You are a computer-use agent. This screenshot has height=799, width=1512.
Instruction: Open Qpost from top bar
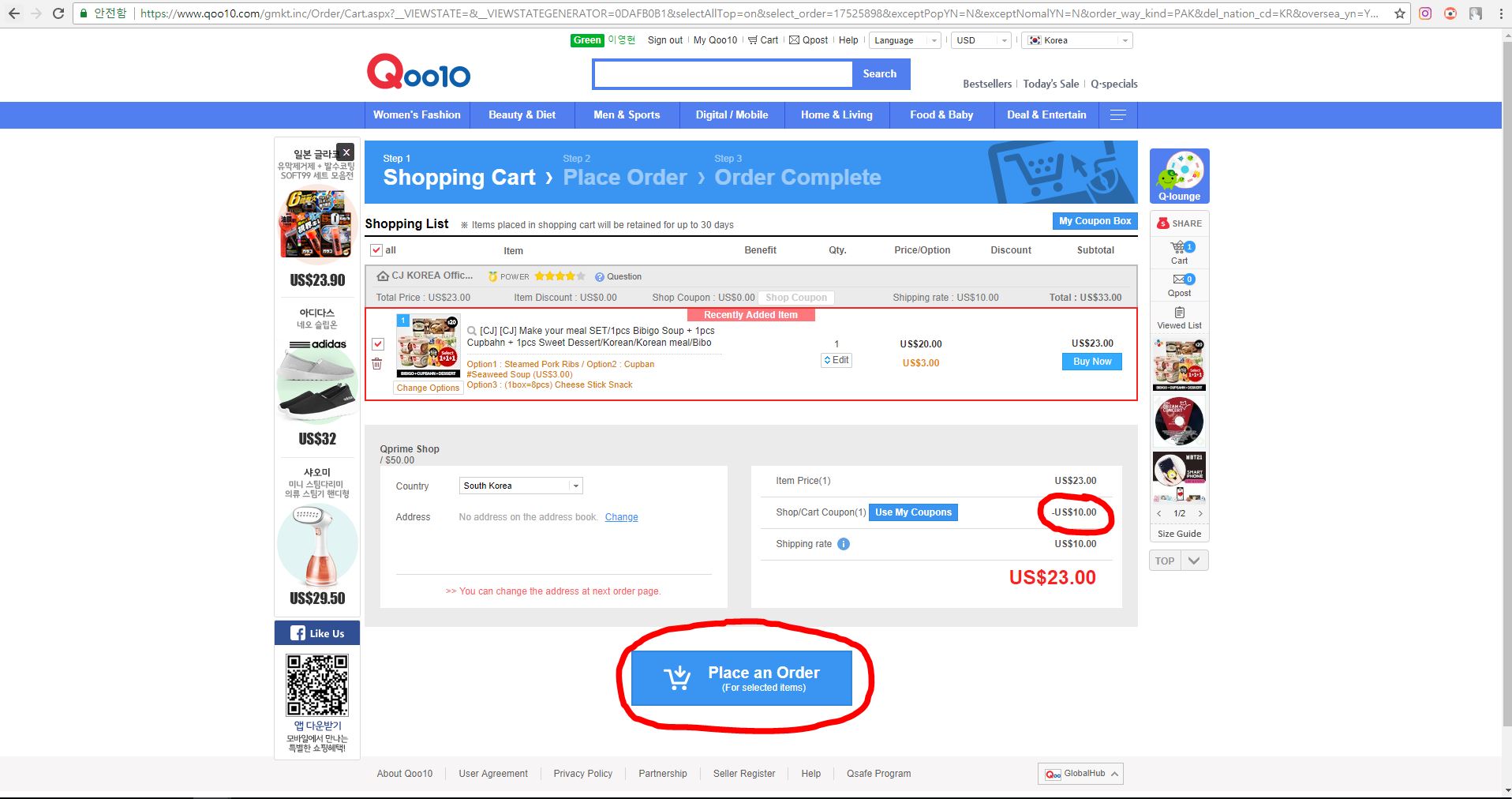coord(809,40)
